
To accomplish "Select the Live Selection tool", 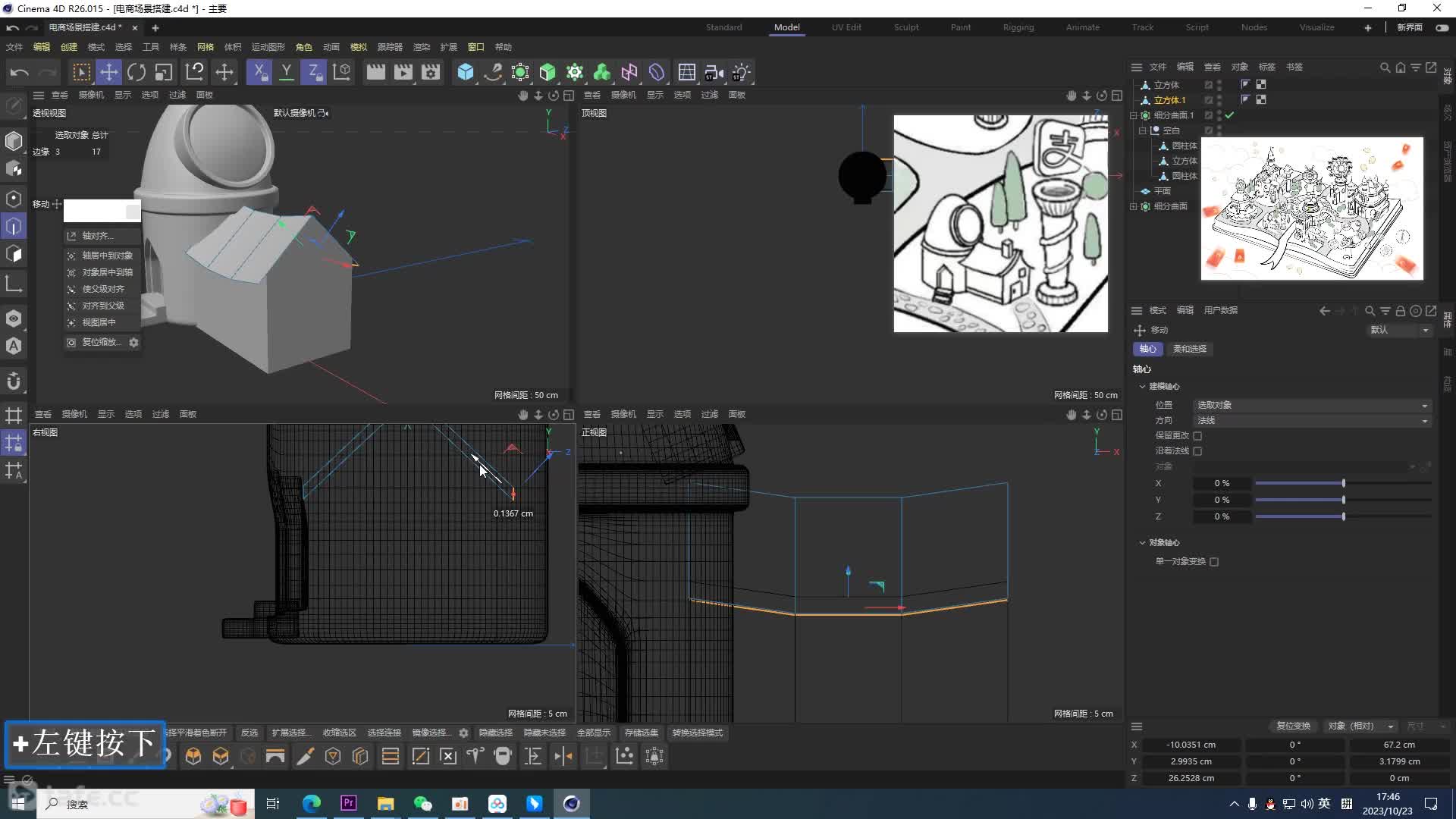I will click(x=81, y=73).
